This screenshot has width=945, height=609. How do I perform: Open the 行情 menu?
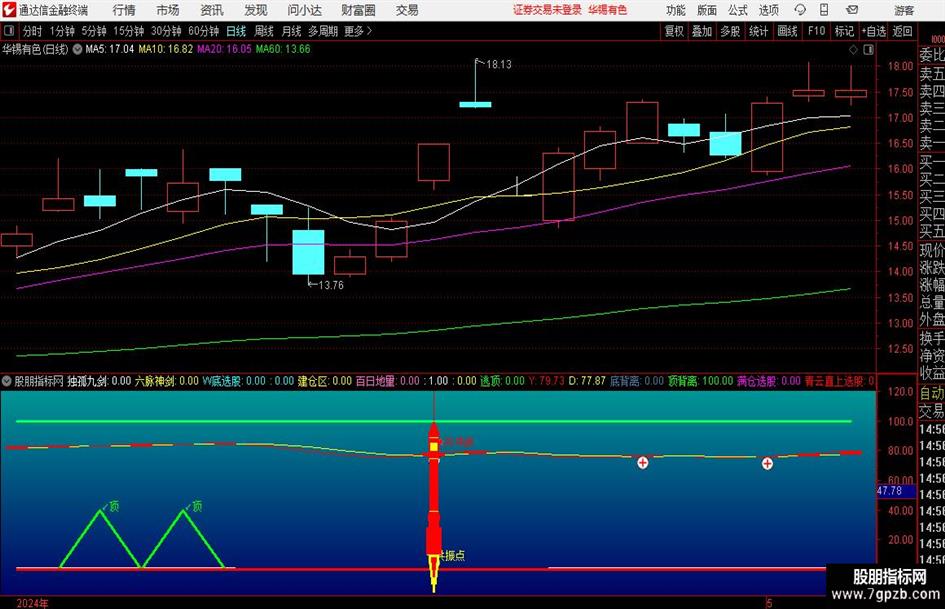click(124, 10)
